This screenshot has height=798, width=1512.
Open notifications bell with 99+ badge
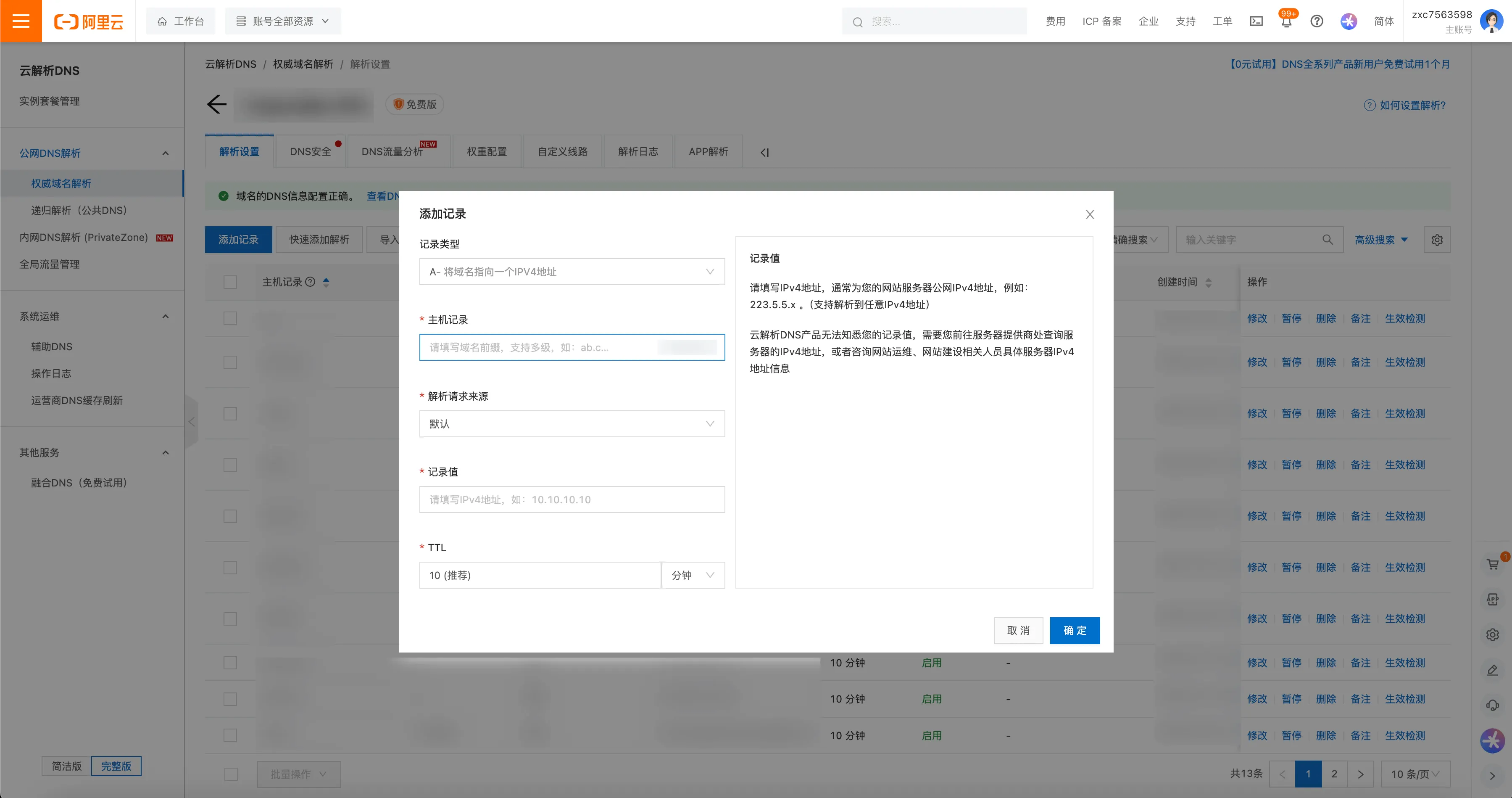coord(1286,21)
